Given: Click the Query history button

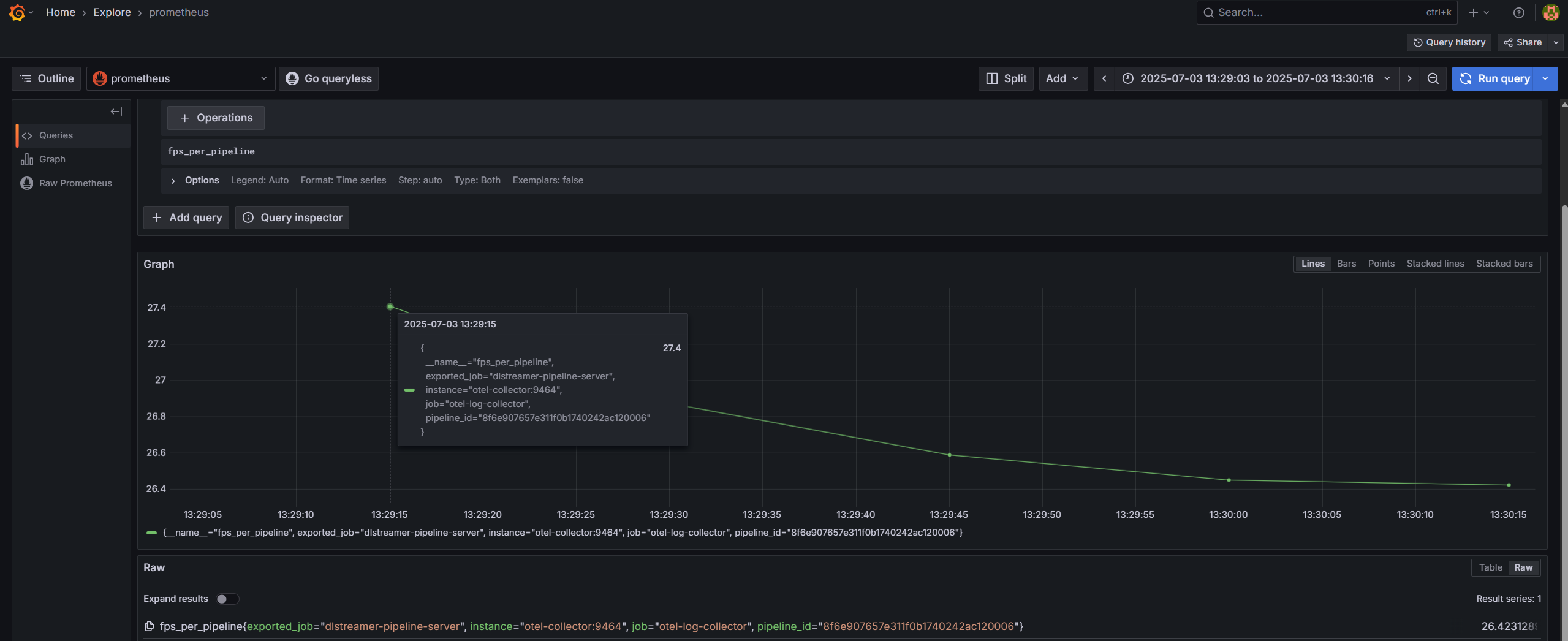Looking at the screenshot, I should pos(1449,42).
